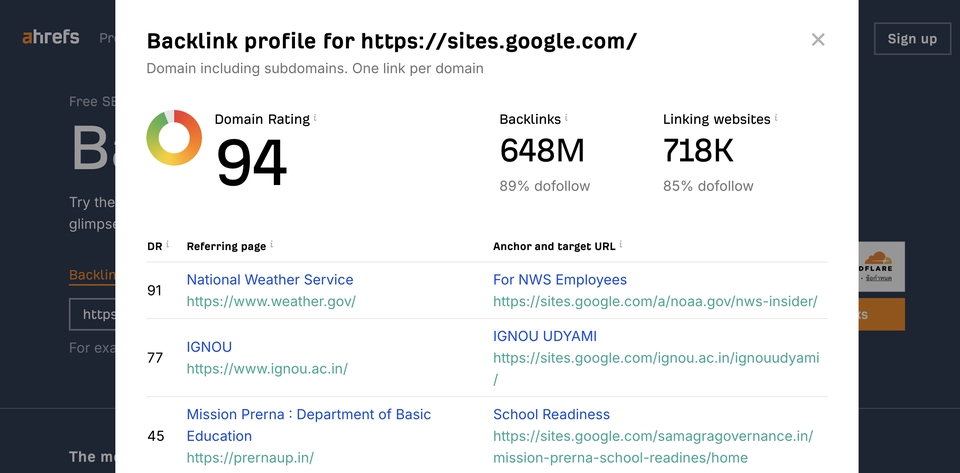This screenshot has height=473, width=960.
Task: Click the Referring page info icon
Action: [x=272, y=245]
